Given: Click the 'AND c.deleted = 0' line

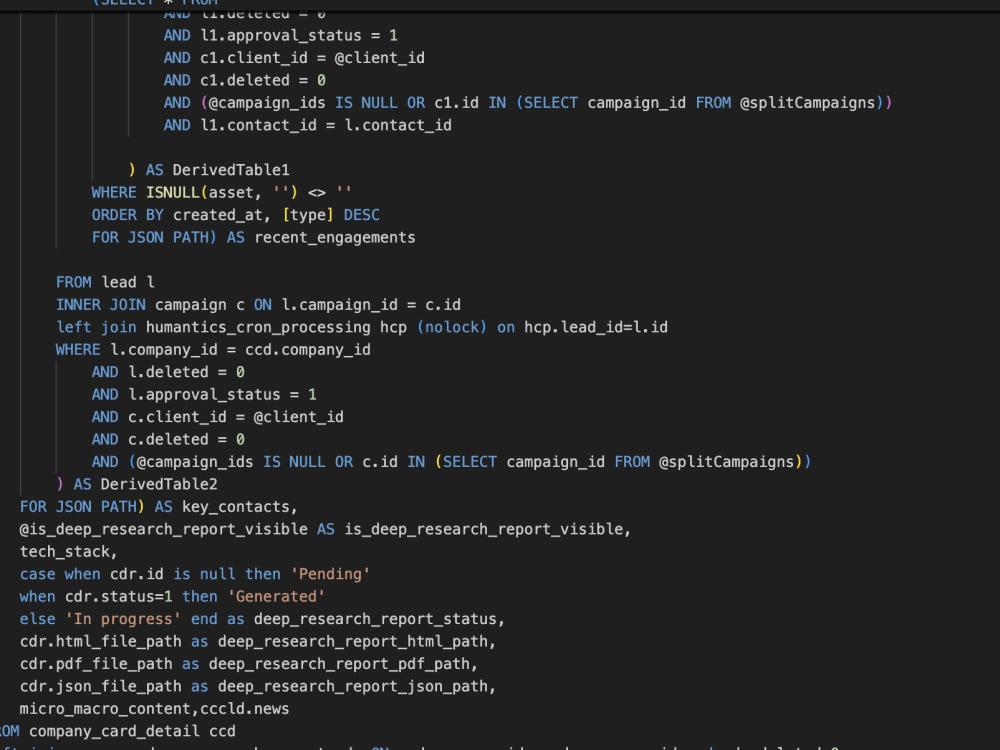Looking at the screenshot, I should click(x=168, y=439).
